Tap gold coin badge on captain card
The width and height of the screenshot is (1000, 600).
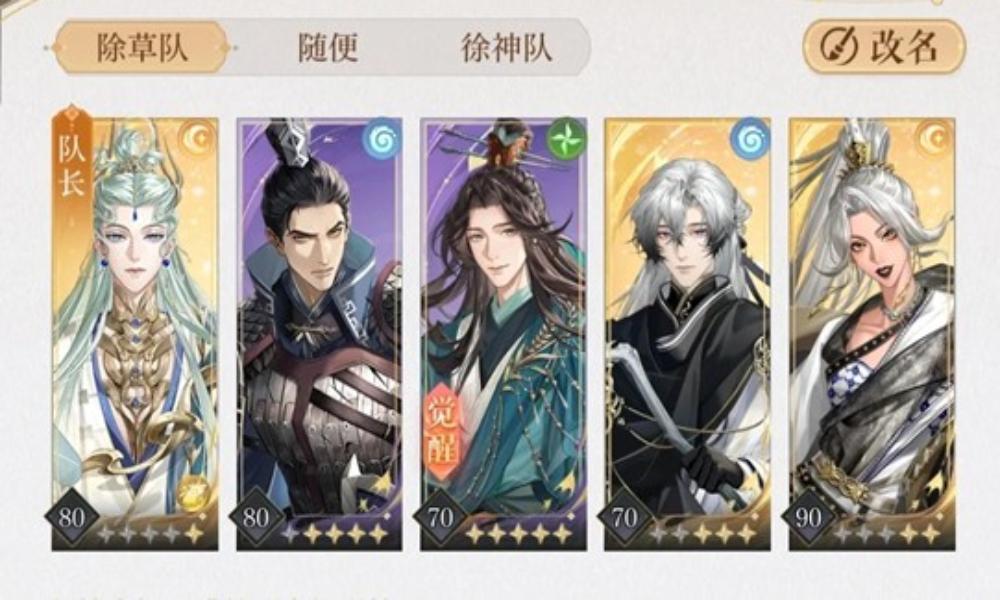[x=192, y=493]
